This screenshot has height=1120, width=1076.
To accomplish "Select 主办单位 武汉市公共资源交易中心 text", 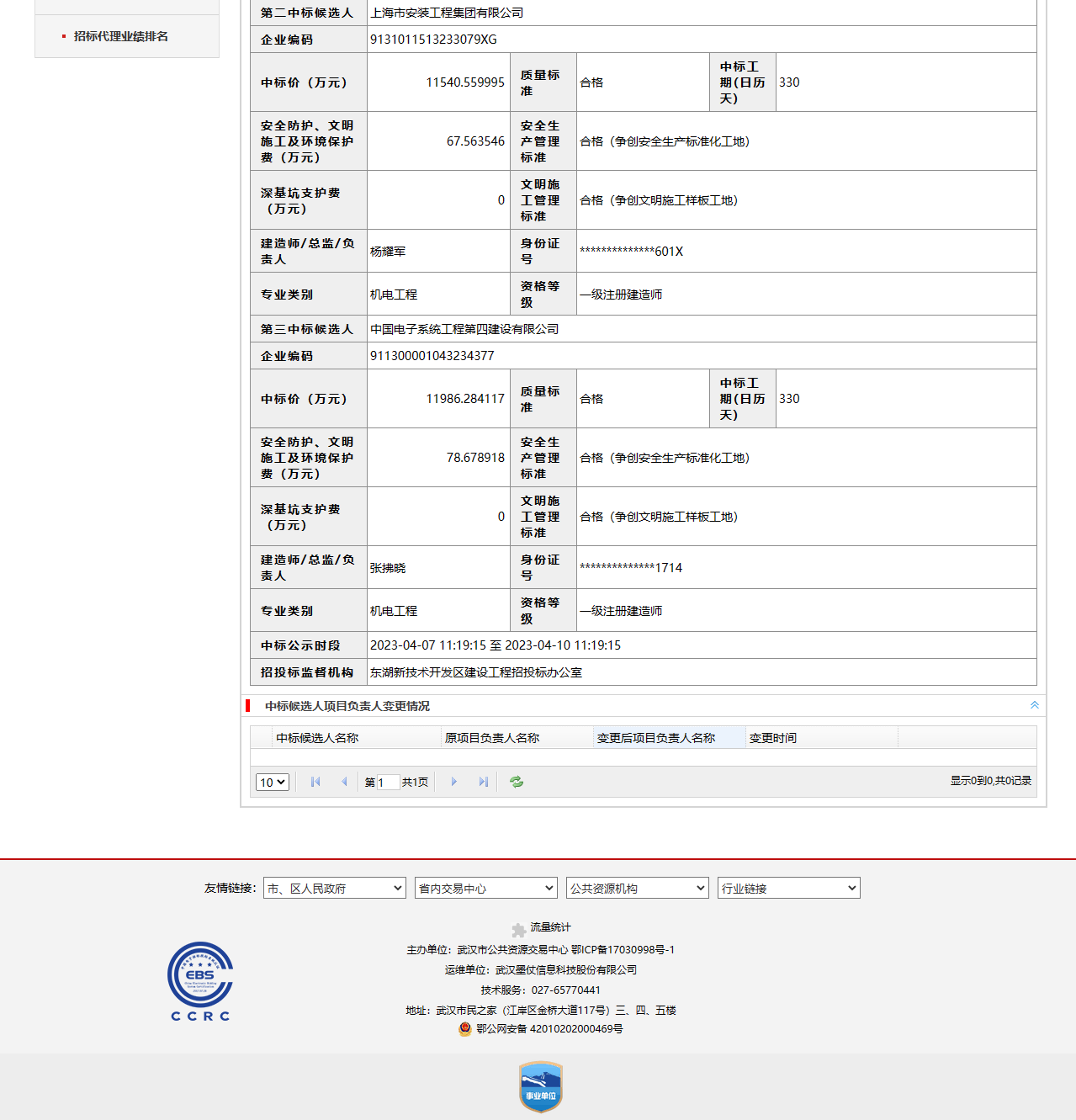I will click(487, 949).
